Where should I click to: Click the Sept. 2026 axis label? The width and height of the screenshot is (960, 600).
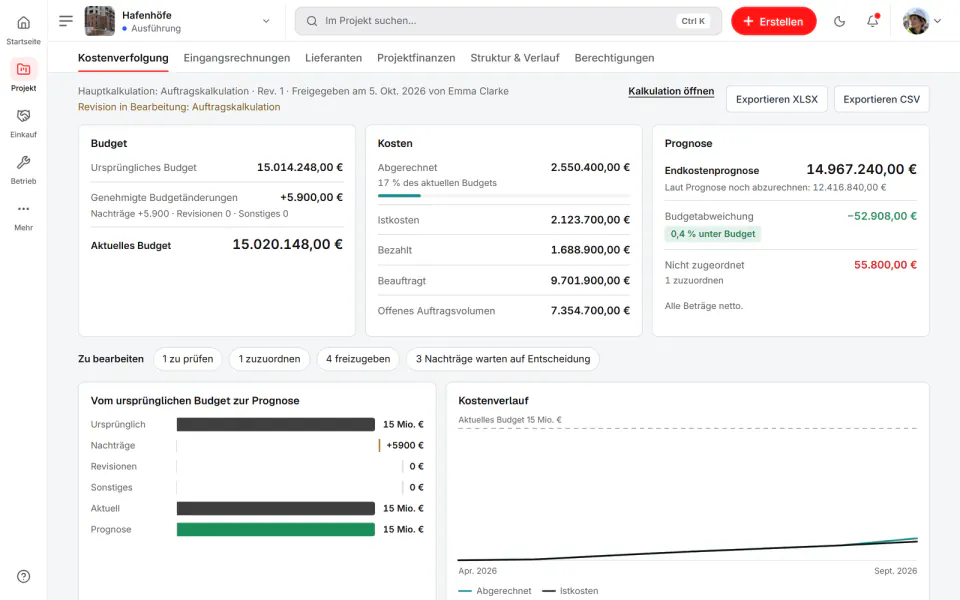click(x=895, y=571)
